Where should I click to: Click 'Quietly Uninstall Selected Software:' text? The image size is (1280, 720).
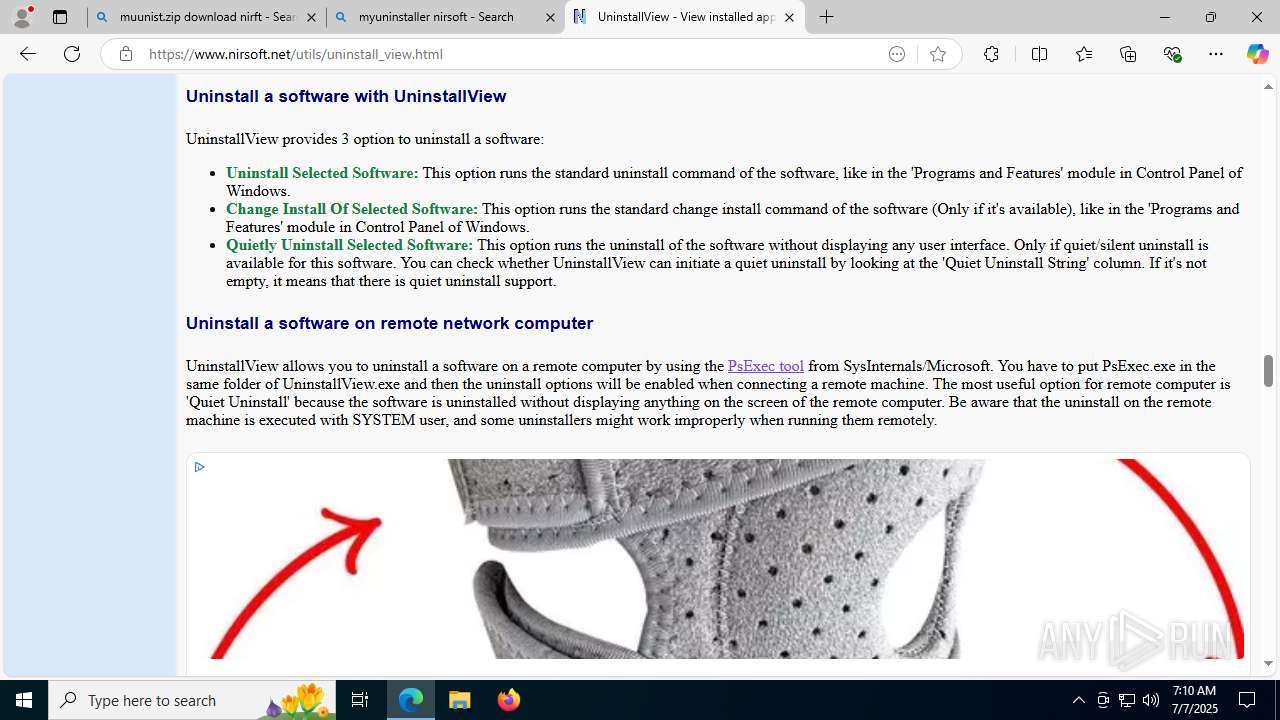(349, 245)
